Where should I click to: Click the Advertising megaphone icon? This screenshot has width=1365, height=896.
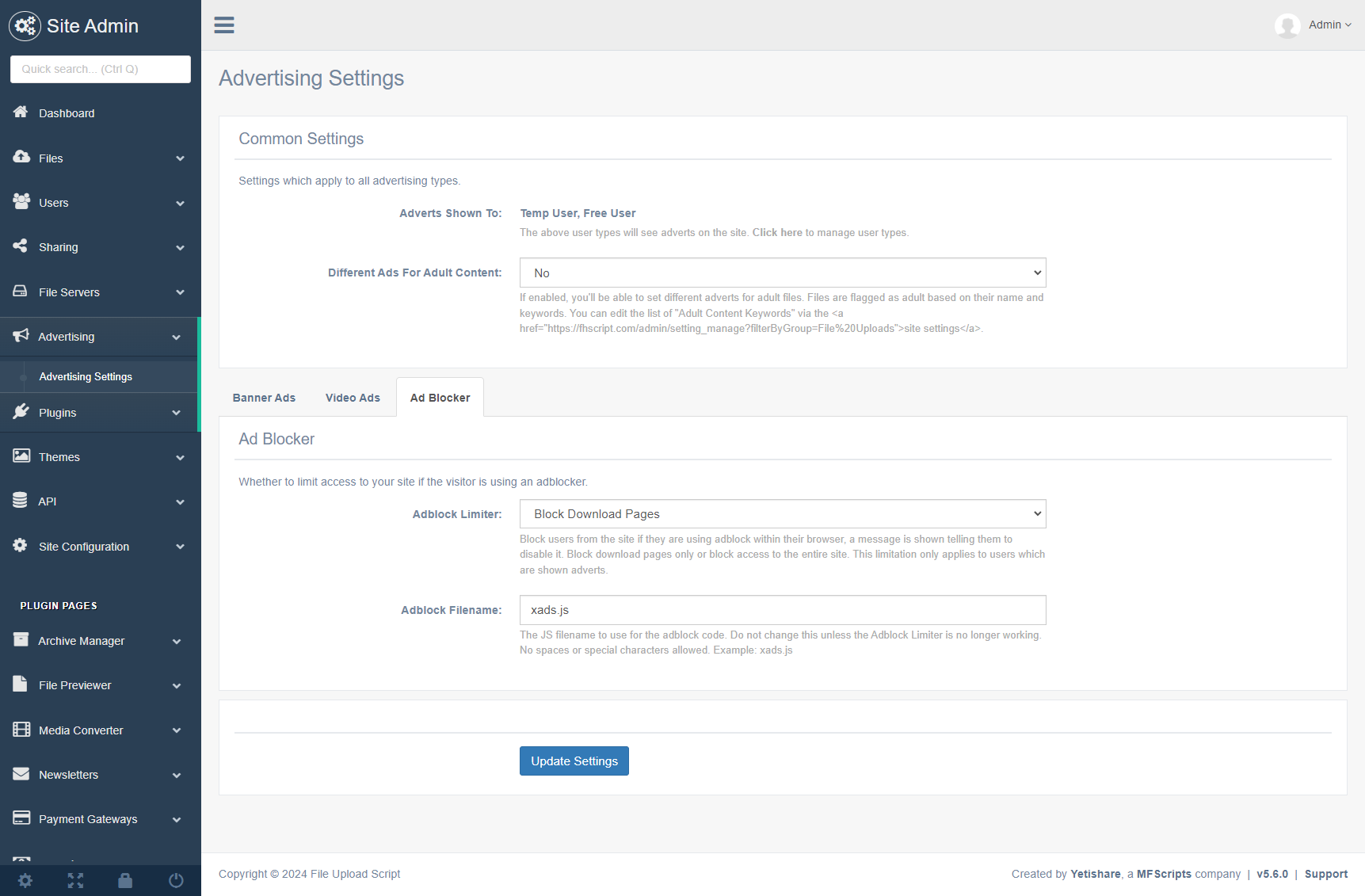click(x=21, y=336)
